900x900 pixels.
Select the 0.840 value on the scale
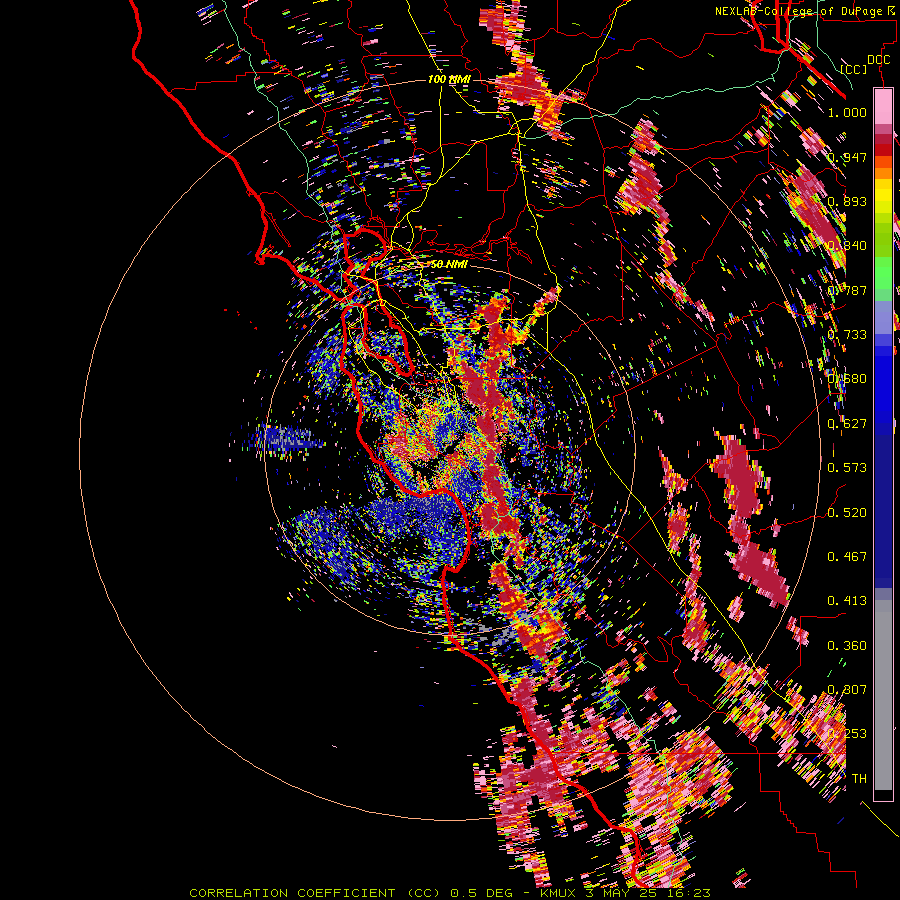point(847,246)
